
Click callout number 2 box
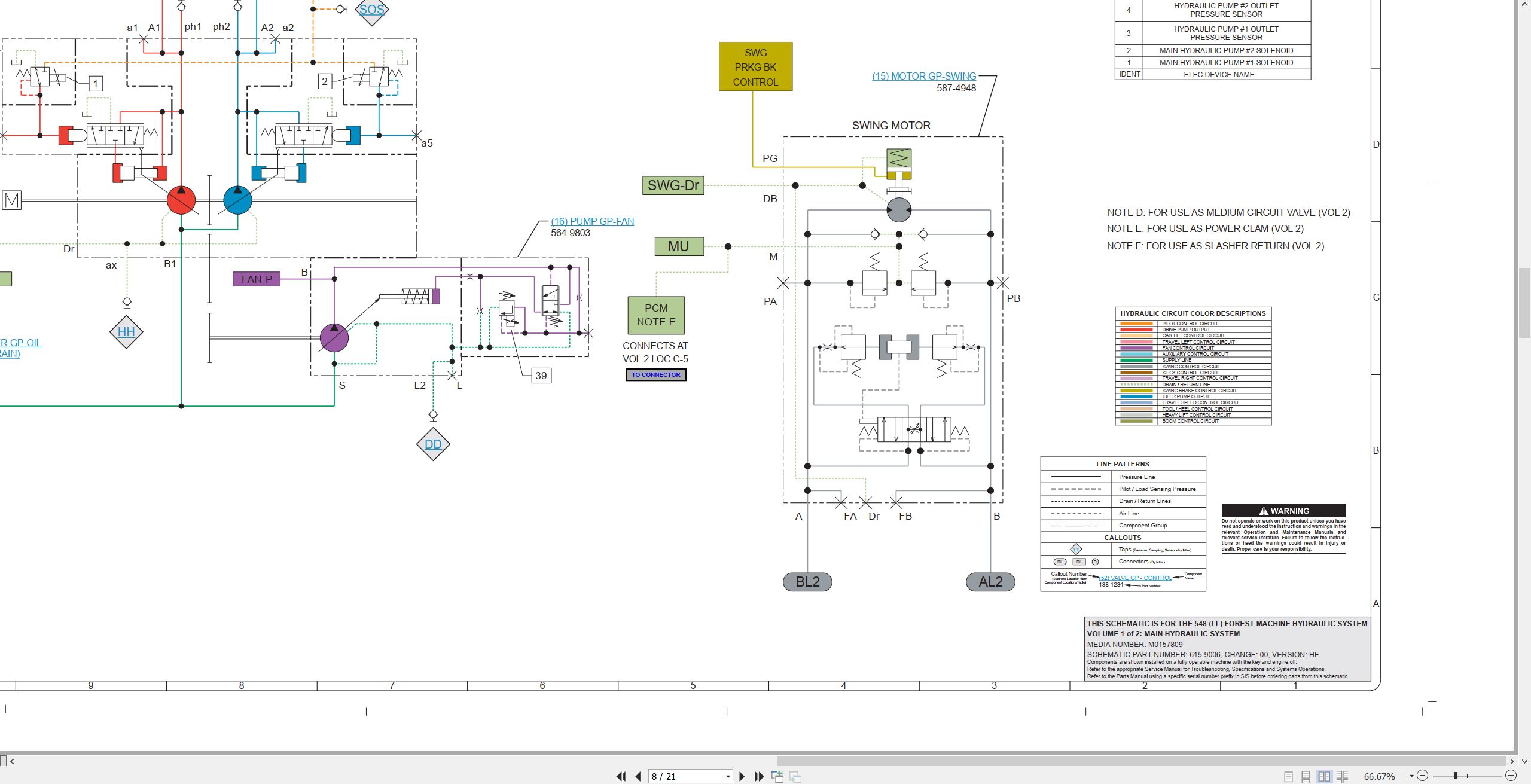325,81
